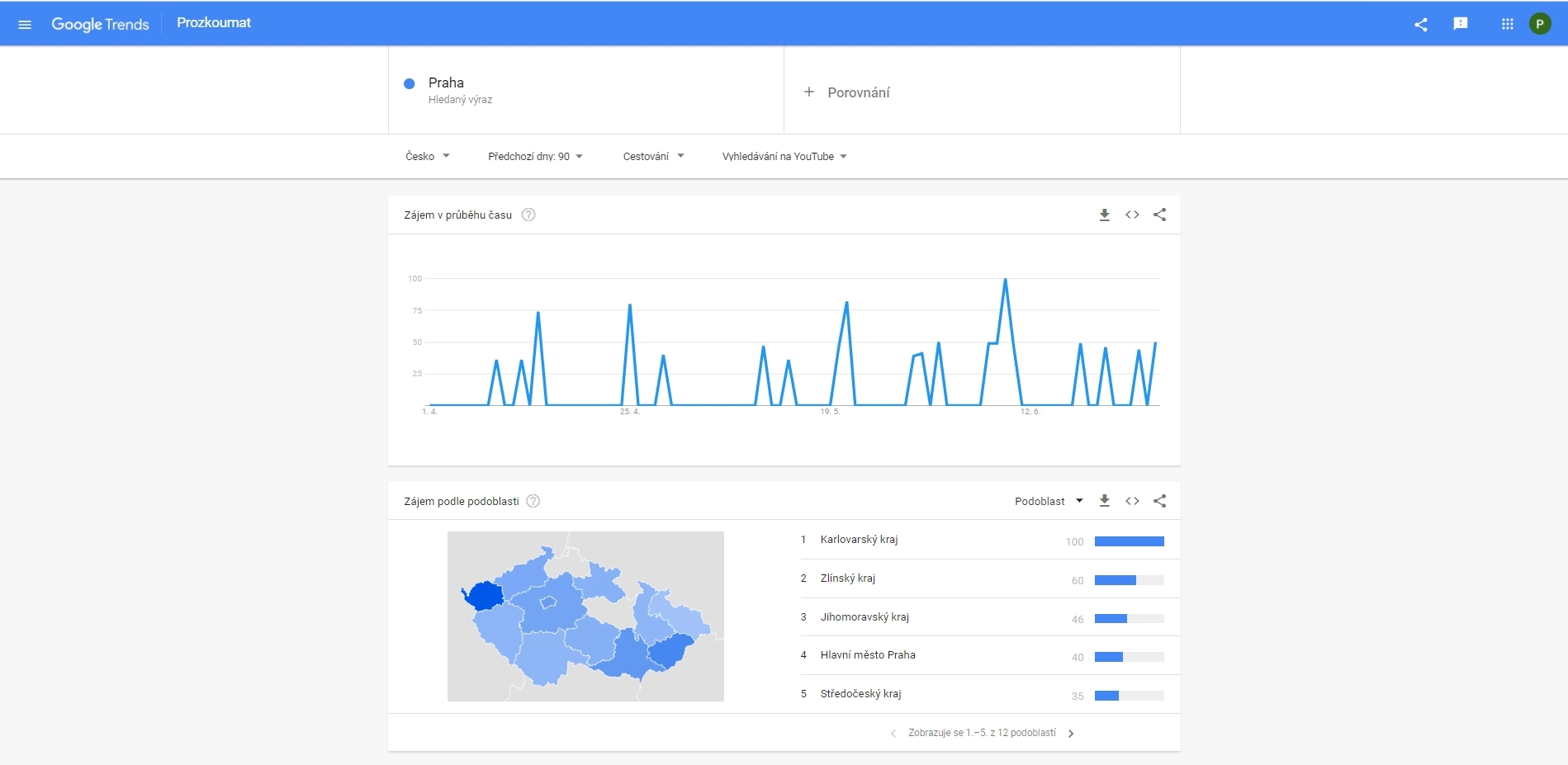Open Prozkoumat in the top bar
Image resolution: width=1568 pixels, height=765 pixels.
(x=213, y=22)
